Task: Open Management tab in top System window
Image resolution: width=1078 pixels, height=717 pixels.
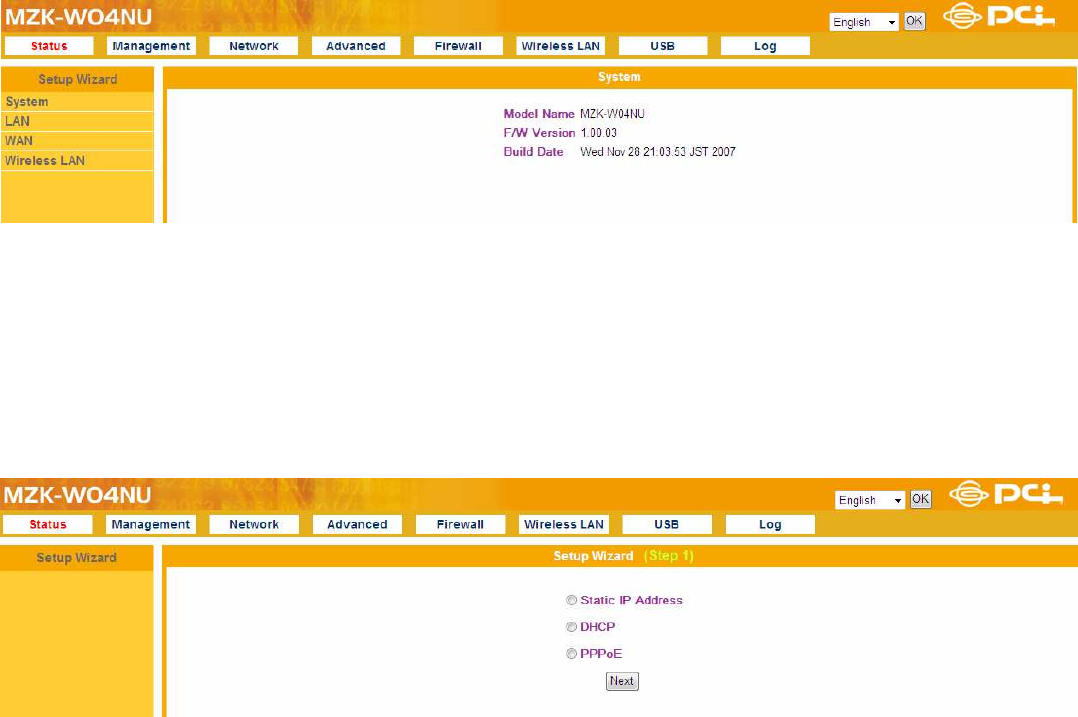Action: 151,46
